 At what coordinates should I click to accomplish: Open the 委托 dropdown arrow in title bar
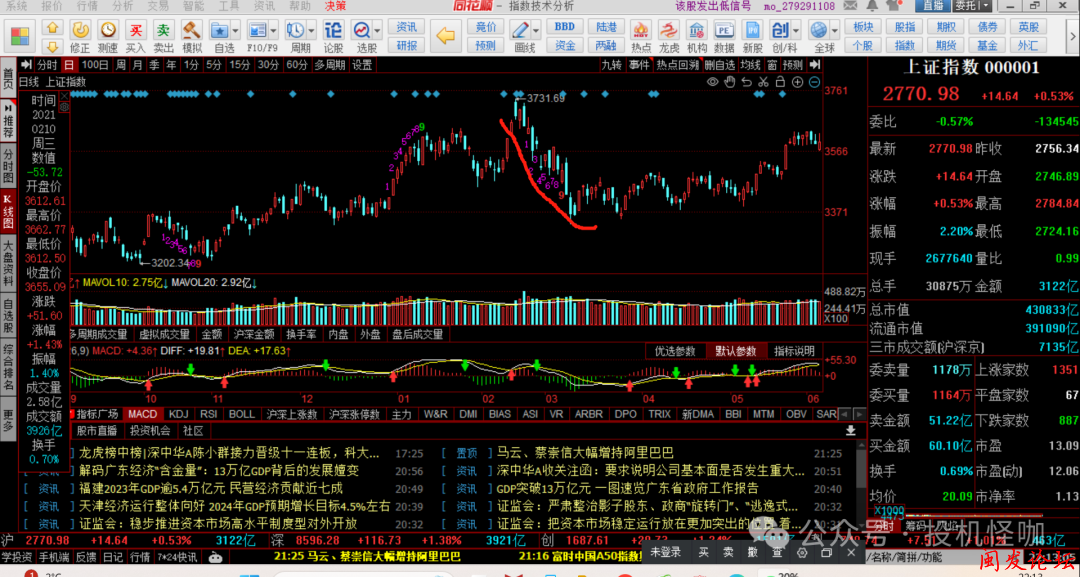[x=986, y=6]
